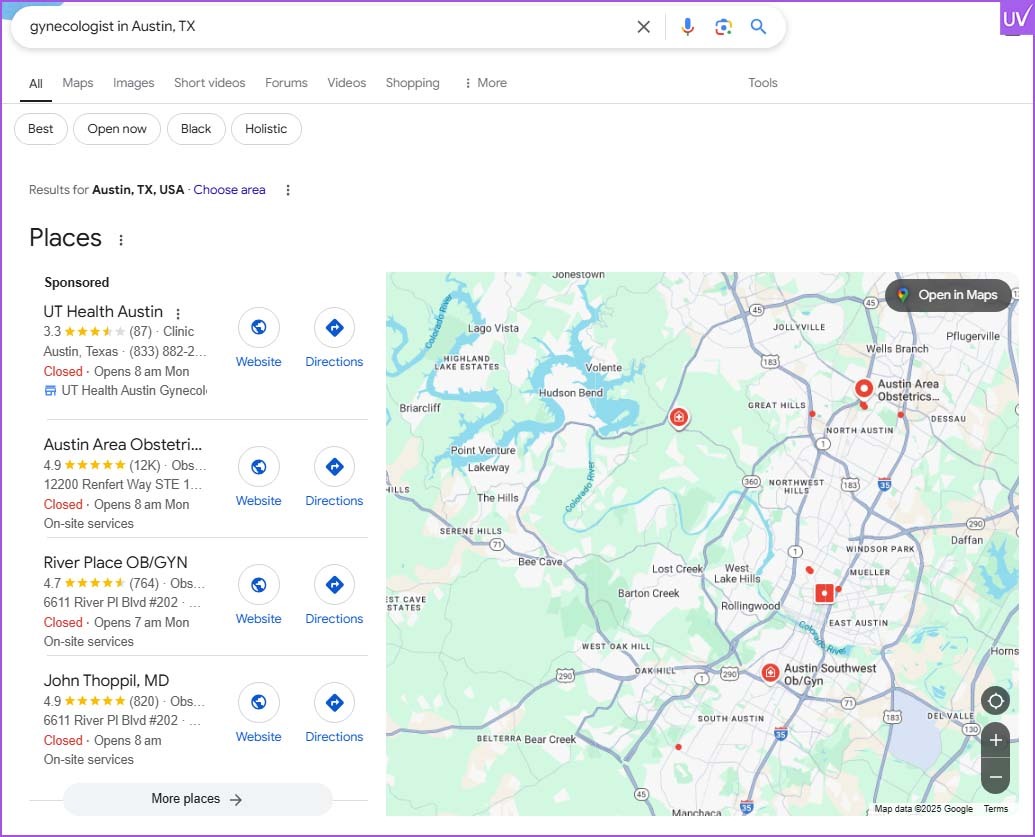Start voice search with the microphone icon

click(687, 26)
